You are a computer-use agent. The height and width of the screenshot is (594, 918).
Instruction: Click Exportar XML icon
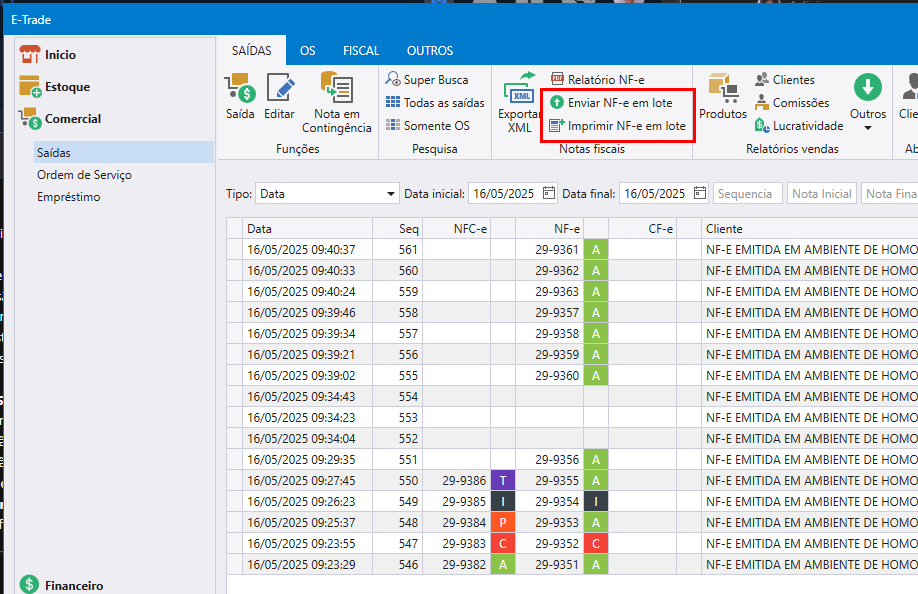519,88
